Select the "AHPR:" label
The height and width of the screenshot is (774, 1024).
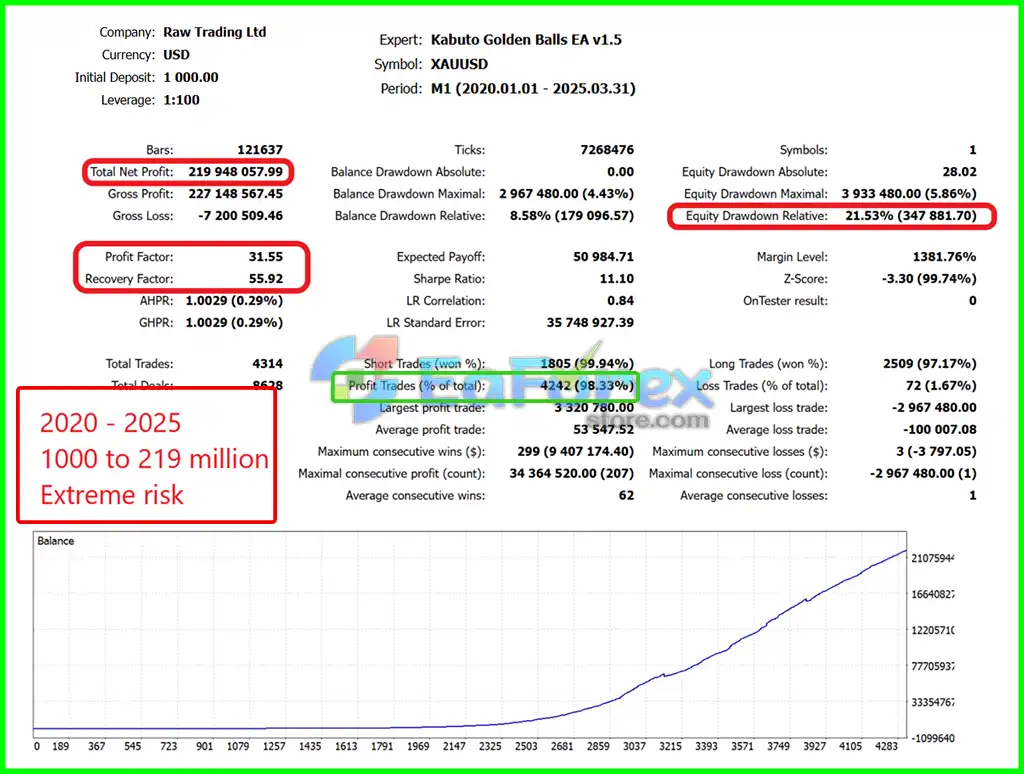pyautogui.click(x=156, y=300)
